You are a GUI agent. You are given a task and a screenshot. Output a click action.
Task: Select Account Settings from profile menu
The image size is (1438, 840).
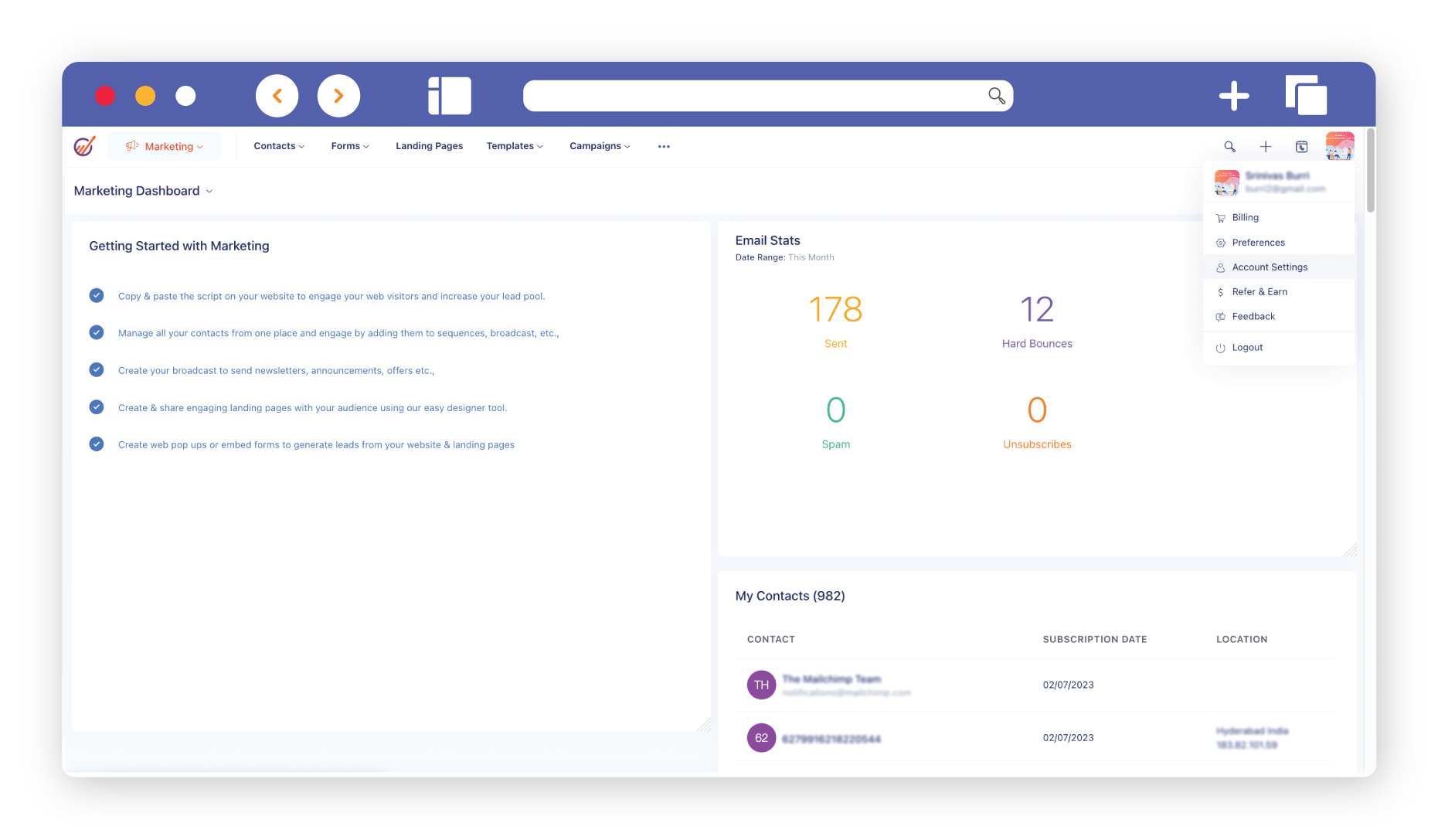(1270, 267)
